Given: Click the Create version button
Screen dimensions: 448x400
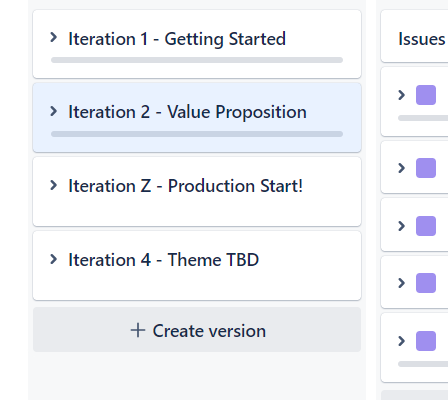Looking at the screenshot, I should click(197, 330).
